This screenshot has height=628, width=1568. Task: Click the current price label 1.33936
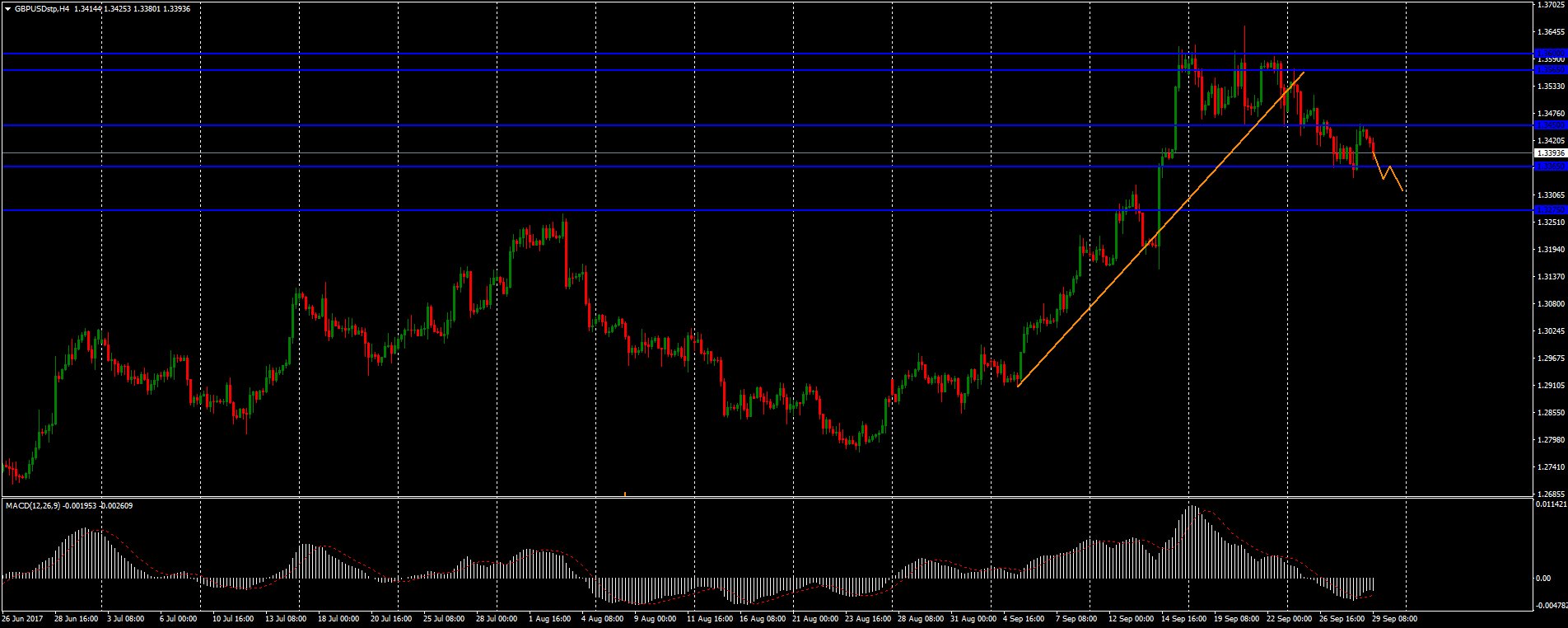pyautogui.click(x=1552, y=152)
